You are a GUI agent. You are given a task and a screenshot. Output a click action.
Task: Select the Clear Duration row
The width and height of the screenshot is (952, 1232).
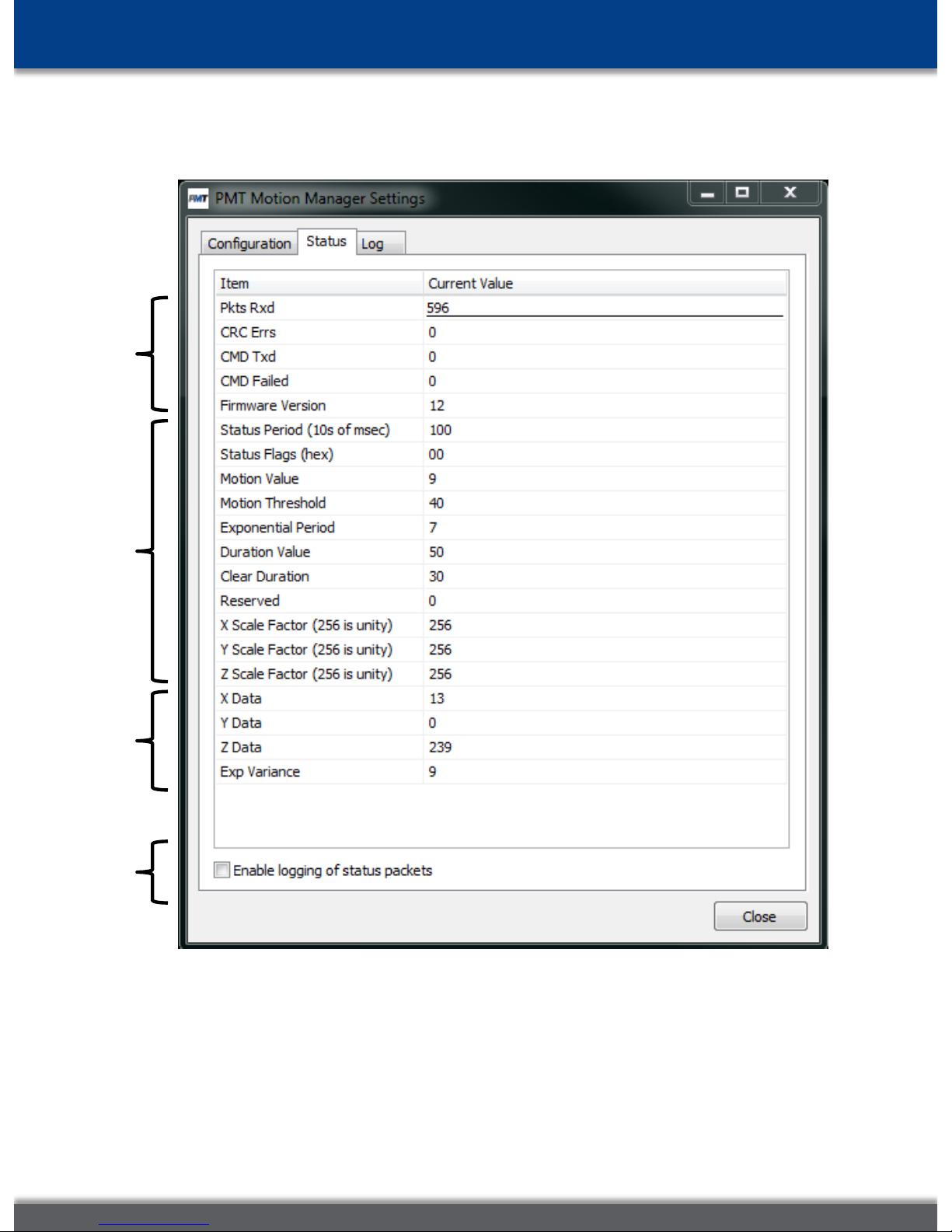[501, 576]
